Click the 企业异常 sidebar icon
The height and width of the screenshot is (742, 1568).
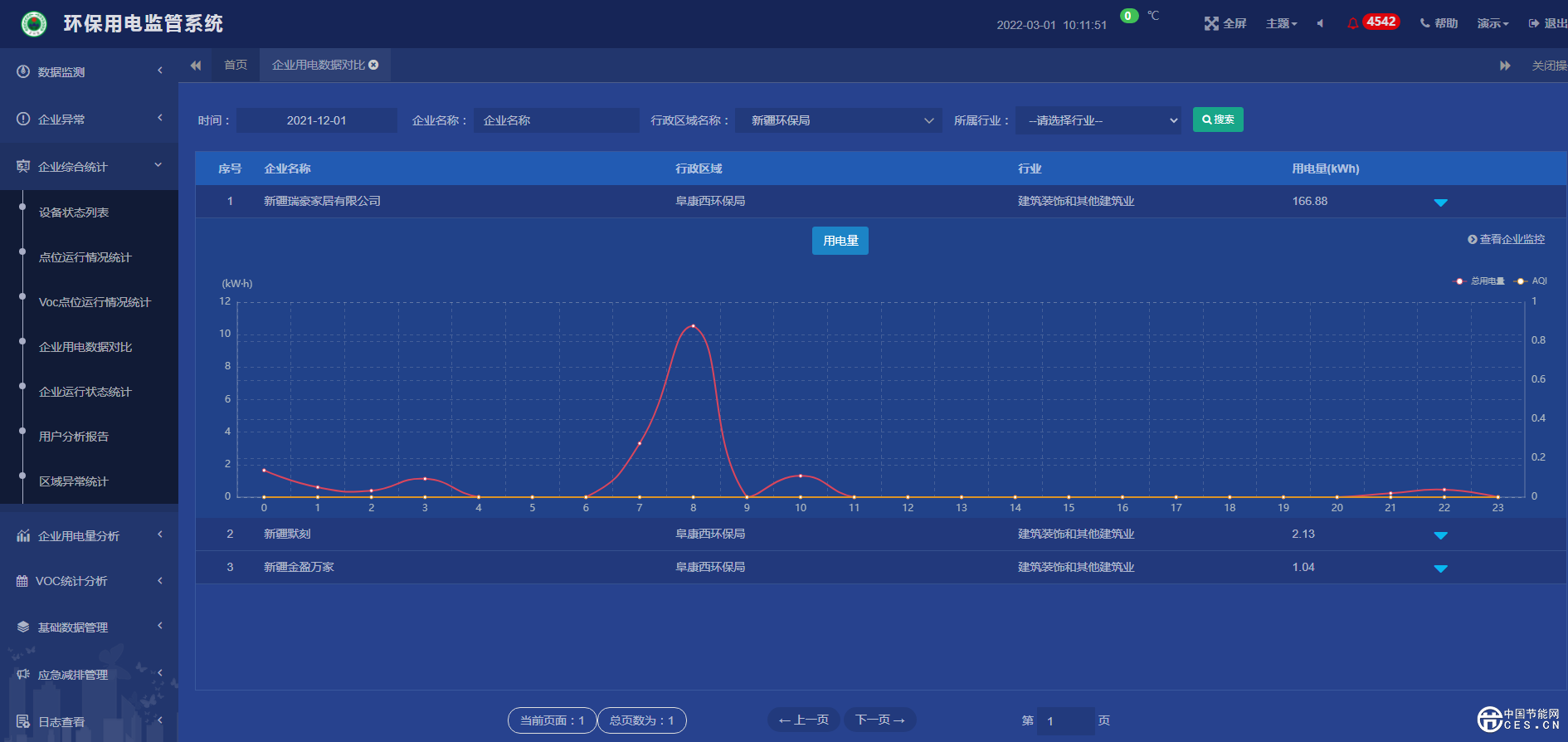(x=23, y=119)
